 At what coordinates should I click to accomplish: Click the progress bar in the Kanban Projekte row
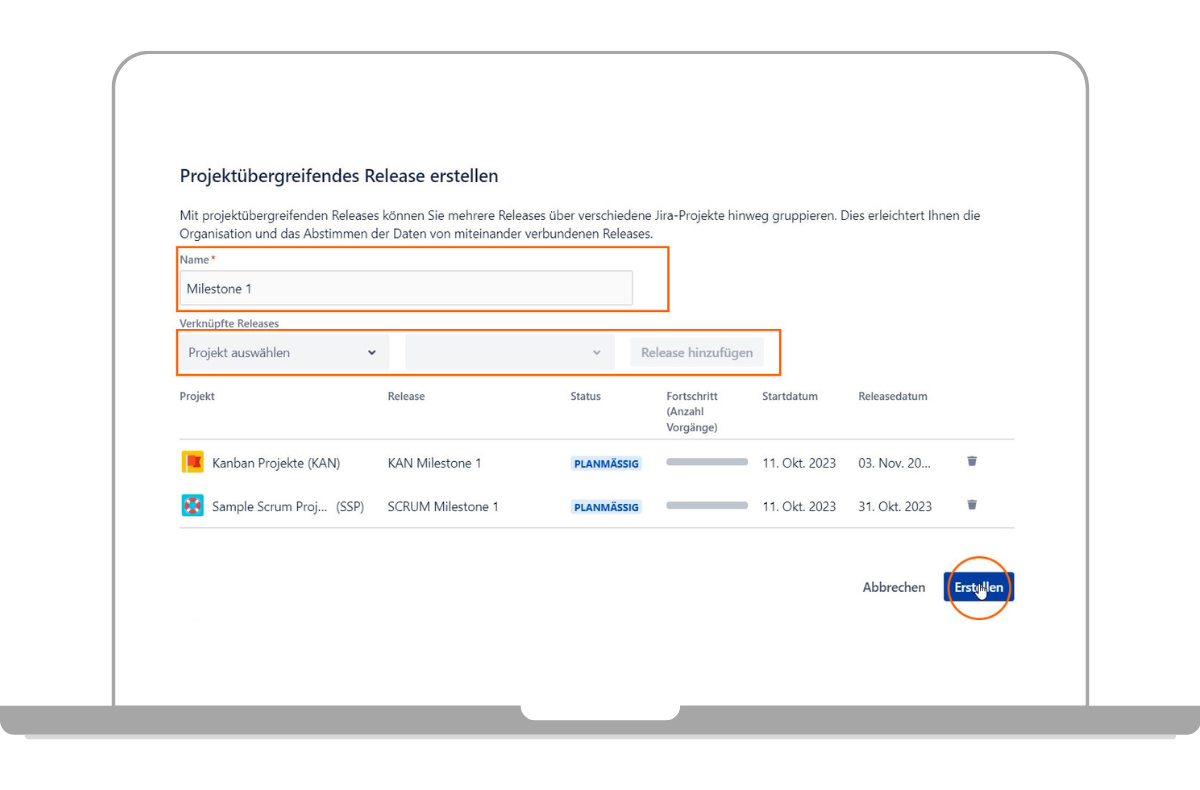tap(707, 462)
